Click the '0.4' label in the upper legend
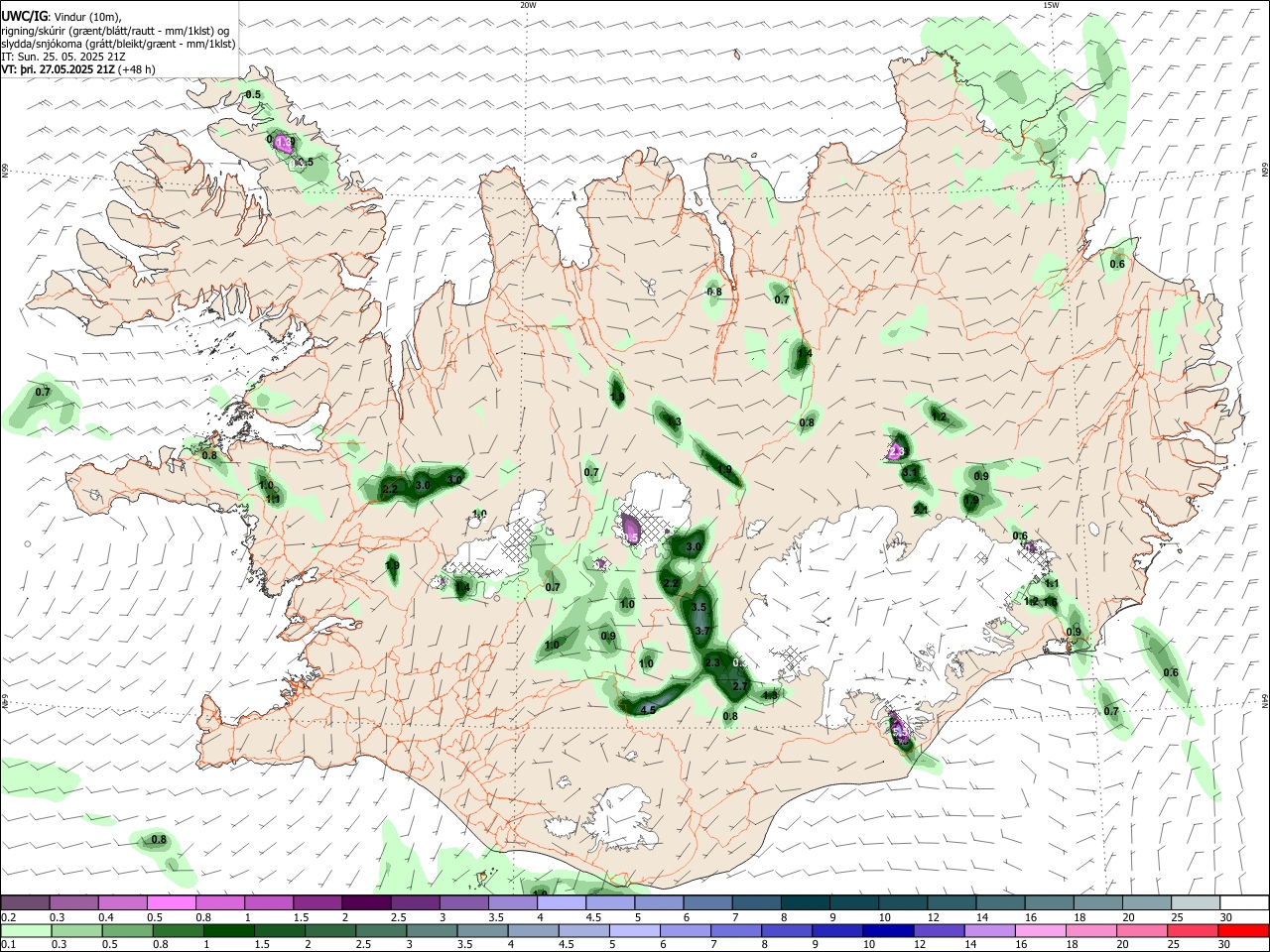The height and width of the screenshot is (952, 1270). (x=105, y=917)
